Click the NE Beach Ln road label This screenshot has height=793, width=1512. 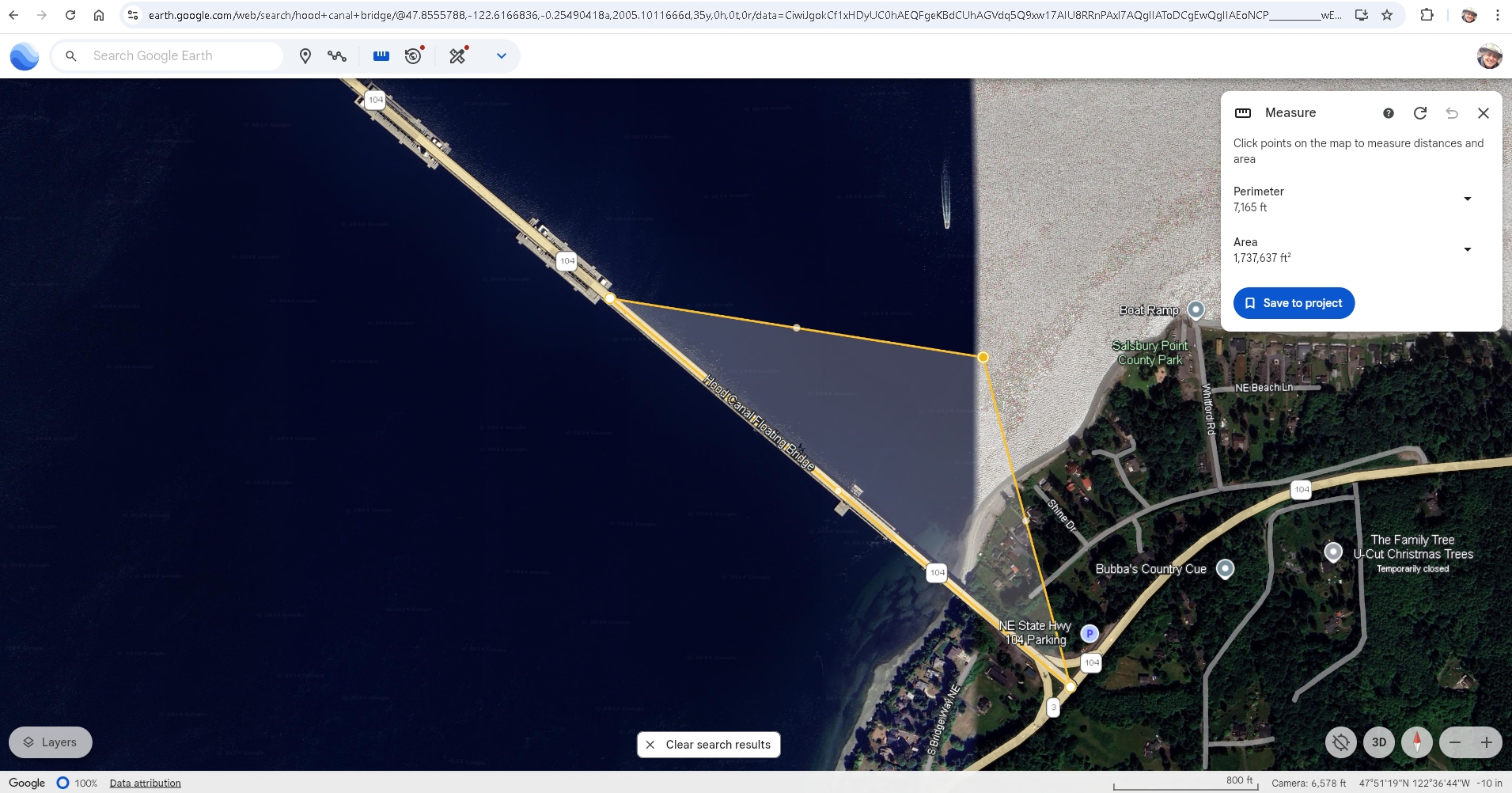1264,388
